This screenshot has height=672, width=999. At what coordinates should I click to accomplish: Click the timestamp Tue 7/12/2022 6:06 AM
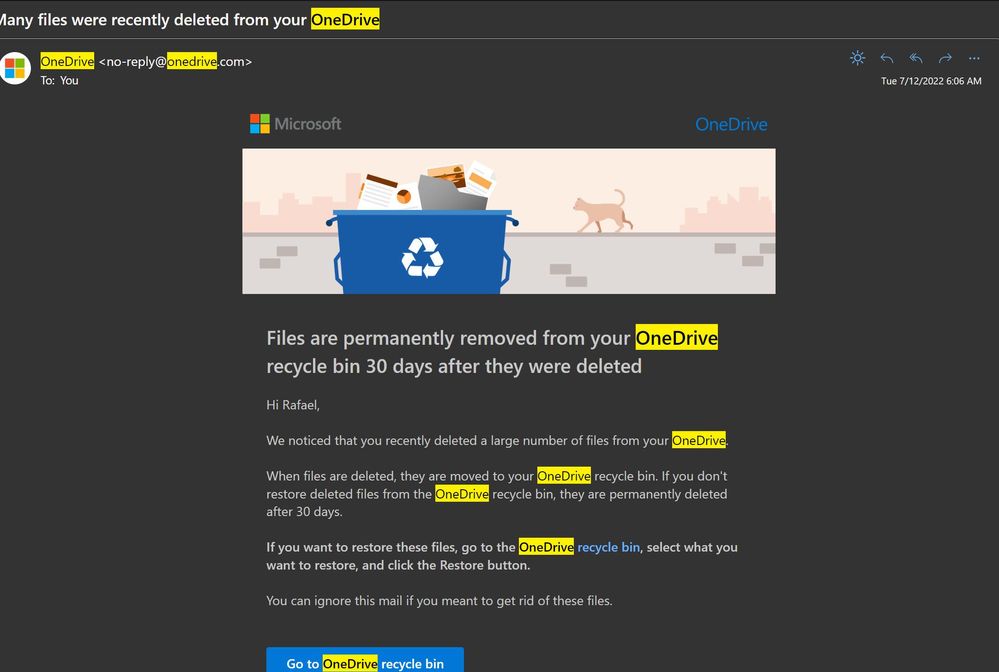(x=931, y=81)
